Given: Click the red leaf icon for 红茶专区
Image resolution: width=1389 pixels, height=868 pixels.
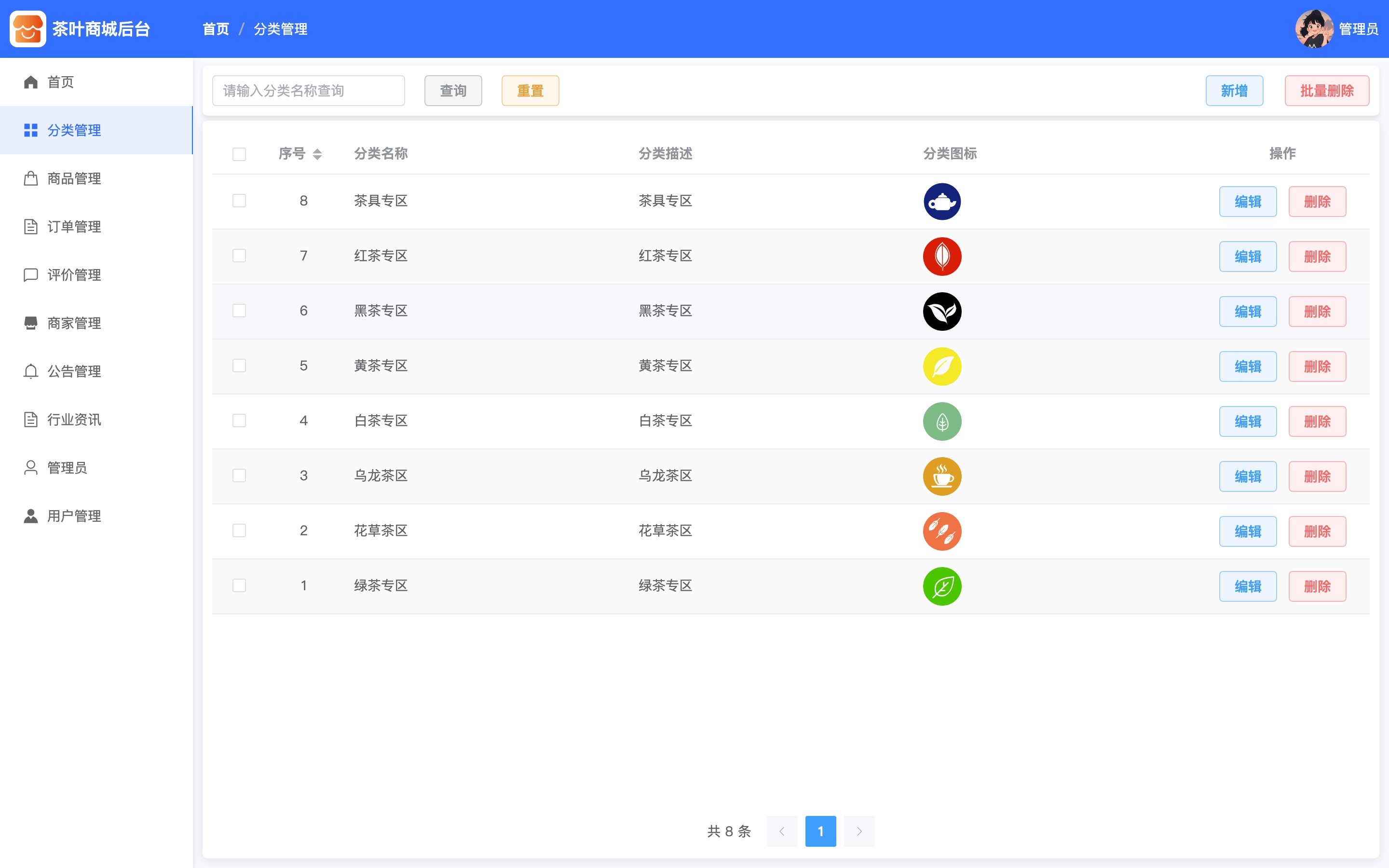Looking at the screenshot, I should pyautogui.click(x=942, y=257).
